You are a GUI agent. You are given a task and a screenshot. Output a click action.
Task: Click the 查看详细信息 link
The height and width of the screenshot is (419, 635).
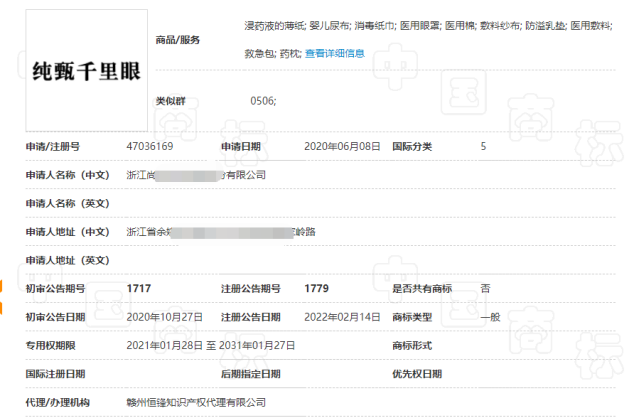[334, 52]
